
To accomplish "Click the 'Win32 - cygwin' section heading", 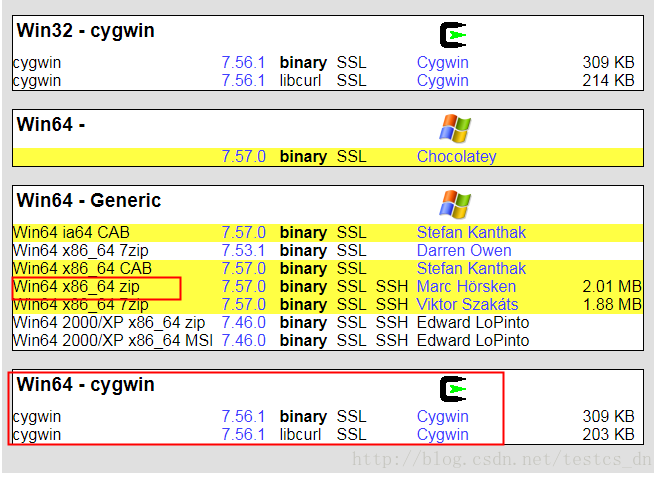I will (x=85, y=31).
